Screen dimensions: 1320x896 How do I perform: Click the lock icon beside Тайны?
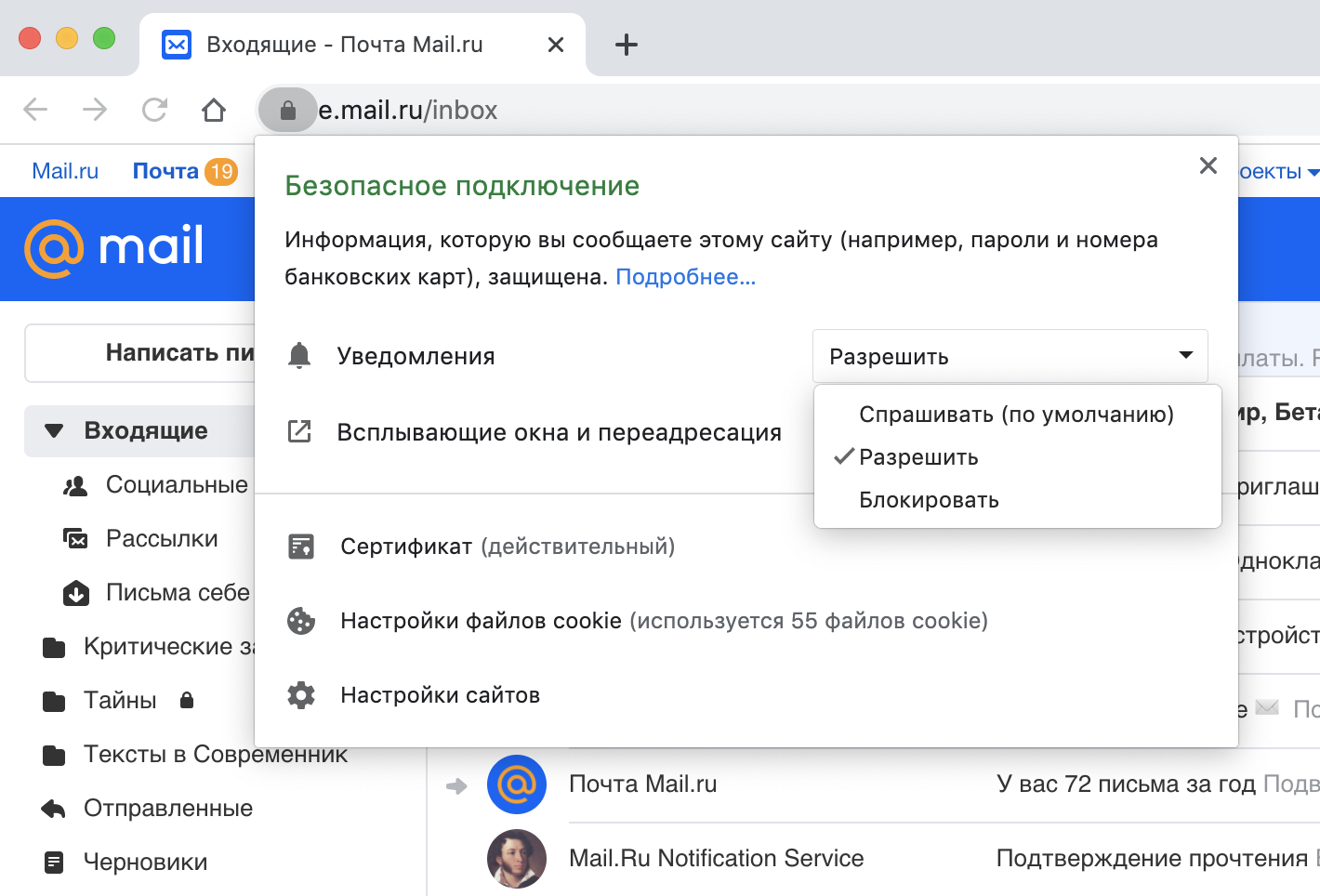pyautogui.click(x=187, y=700)
